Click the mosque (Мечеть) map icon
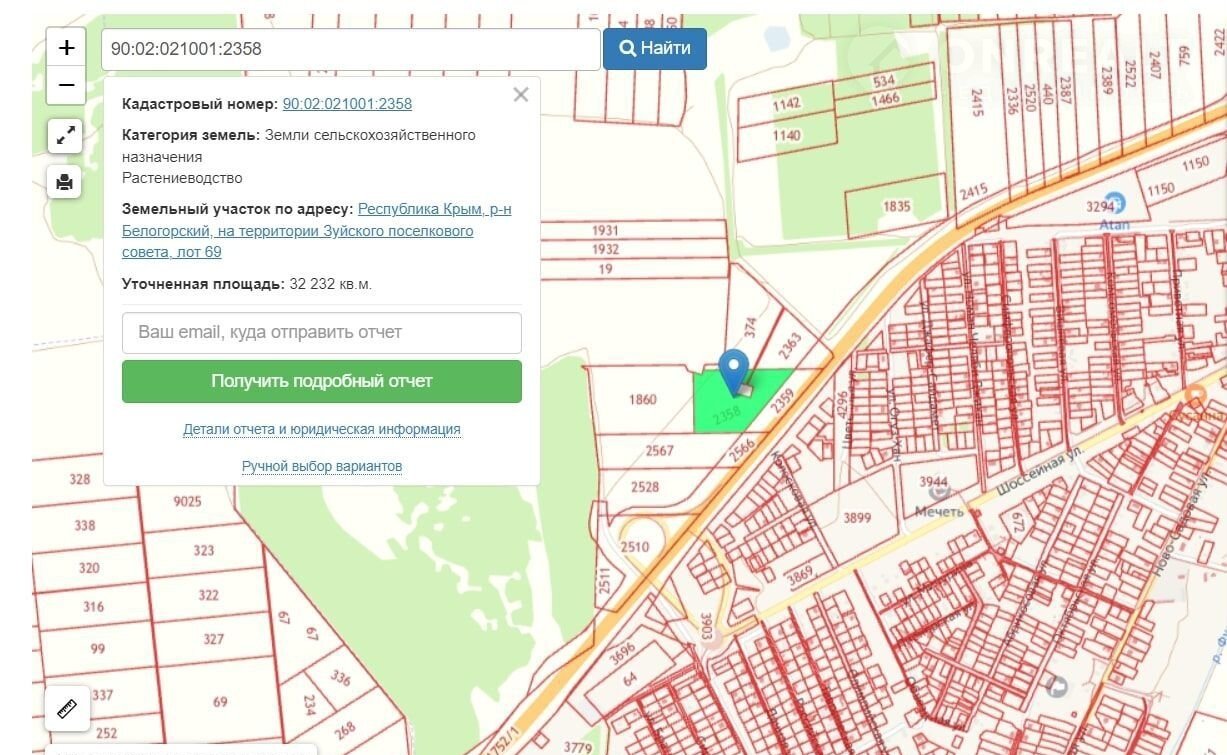The width and height of the screenshot is (1227, 755). [939, 492]
